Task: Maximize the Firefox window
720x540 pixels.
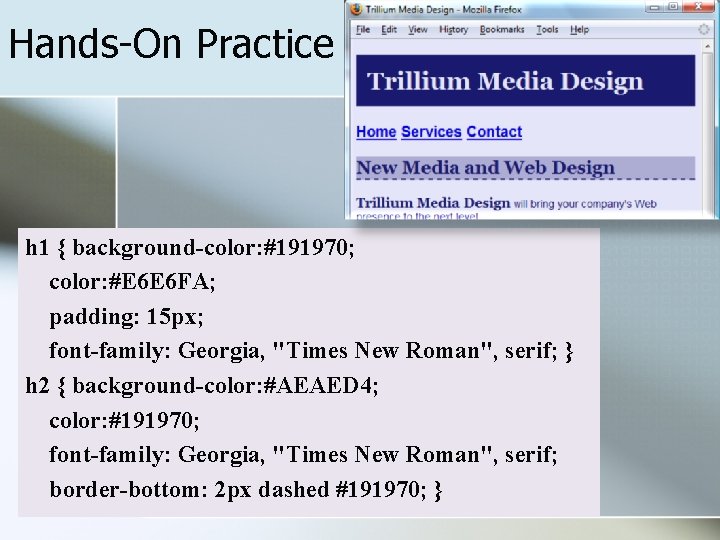Action: (673, 7)
